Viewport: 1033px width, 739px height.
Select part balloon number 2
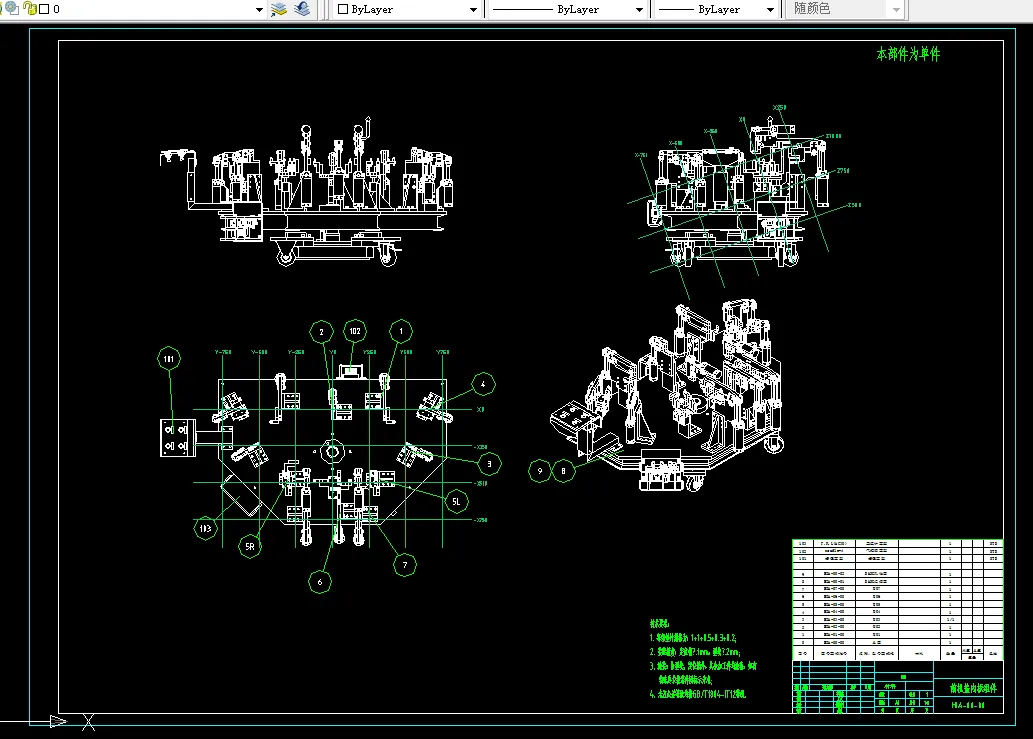pos(321,332)
